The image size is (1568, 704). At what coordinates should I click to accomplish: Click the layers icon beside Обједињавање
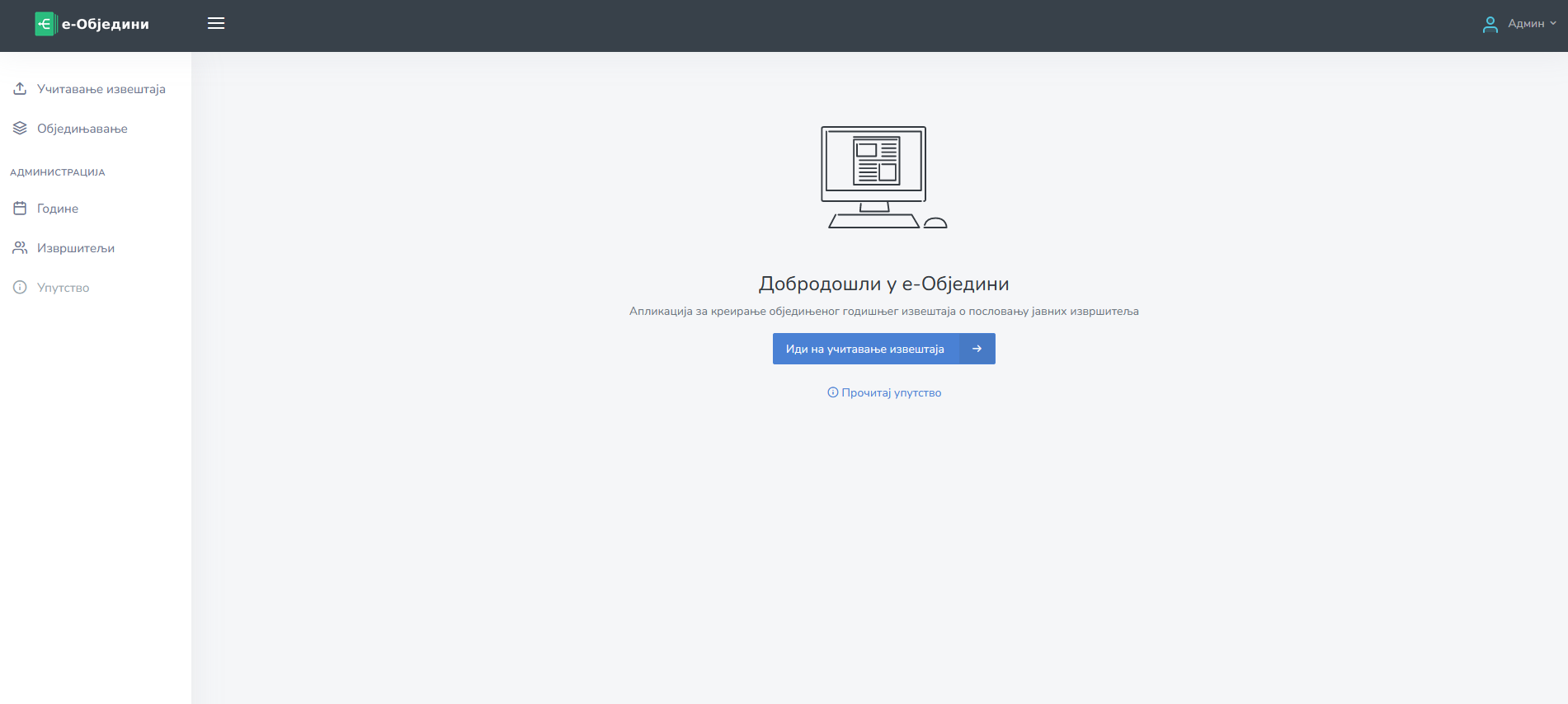[20, 128]
